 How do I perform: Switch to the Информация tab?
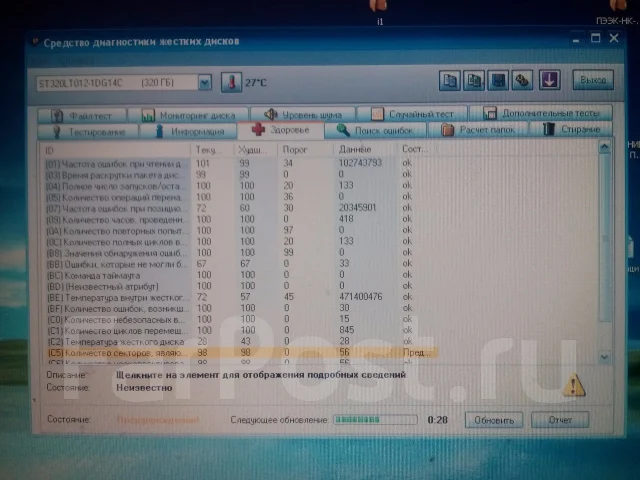coord(188,131)
